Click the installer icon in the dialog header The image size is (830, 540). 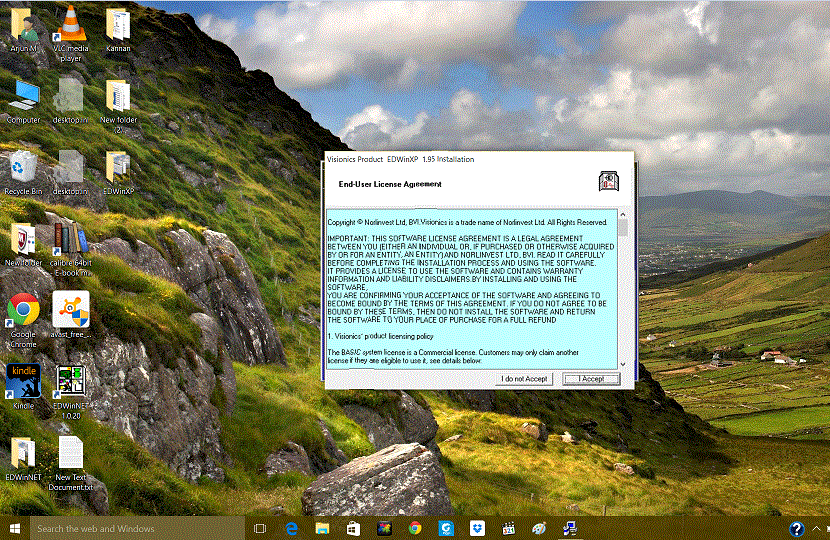click(609, 181)
